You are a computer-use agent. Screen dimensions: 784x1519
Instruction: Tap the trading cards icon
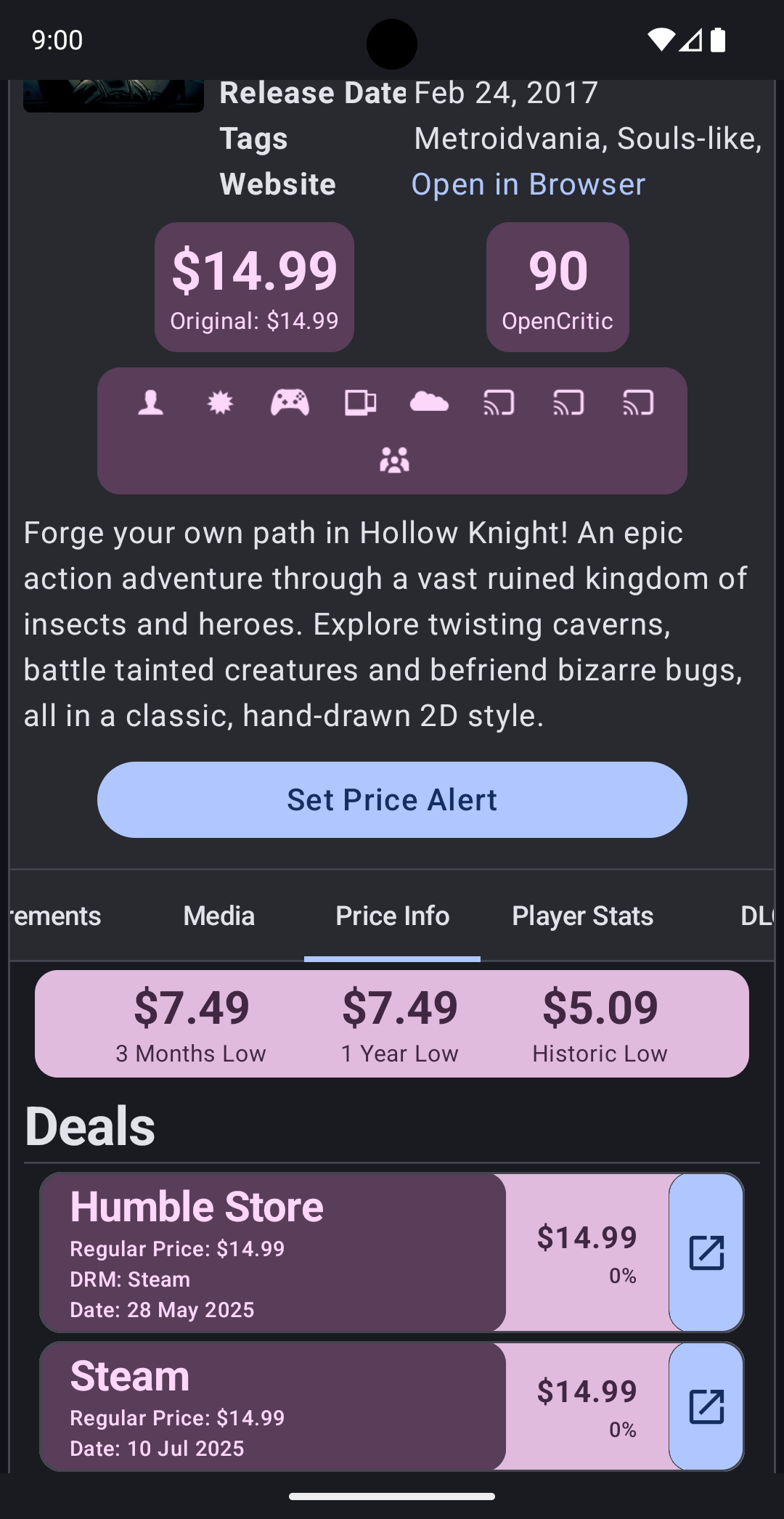(360, 402)
